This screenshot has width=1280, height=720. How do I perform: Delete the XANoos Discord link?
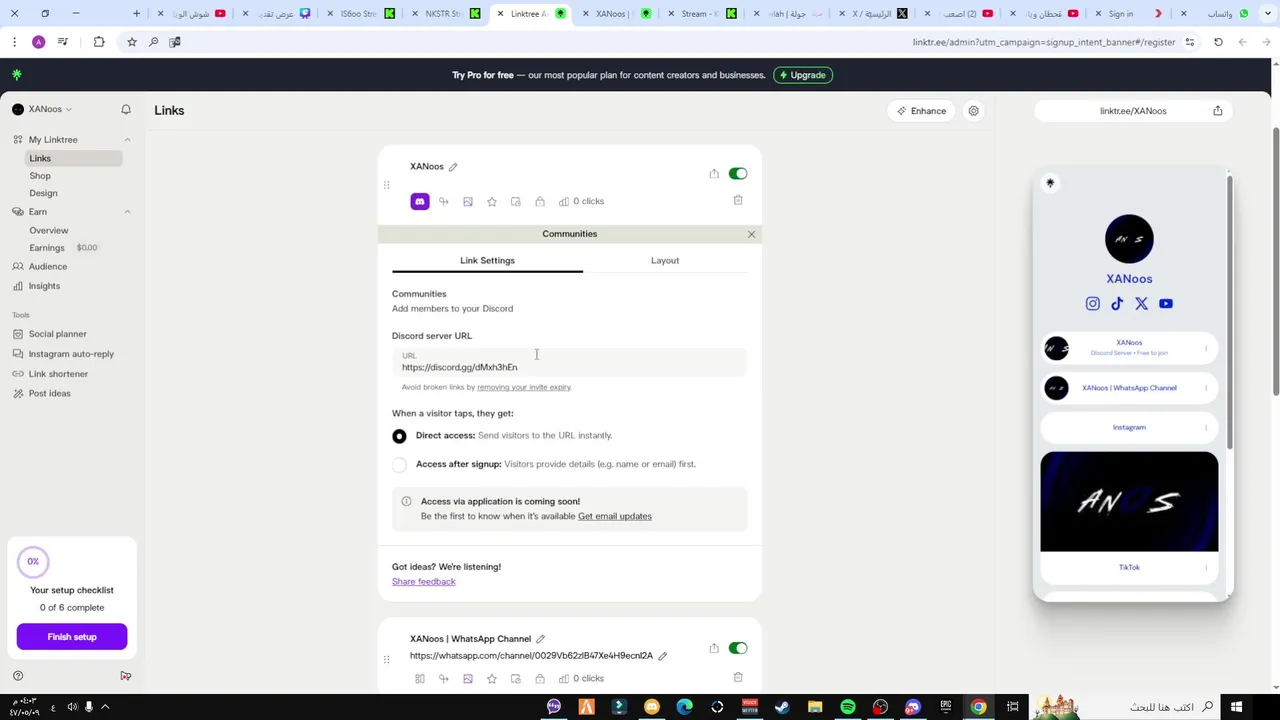738,200
